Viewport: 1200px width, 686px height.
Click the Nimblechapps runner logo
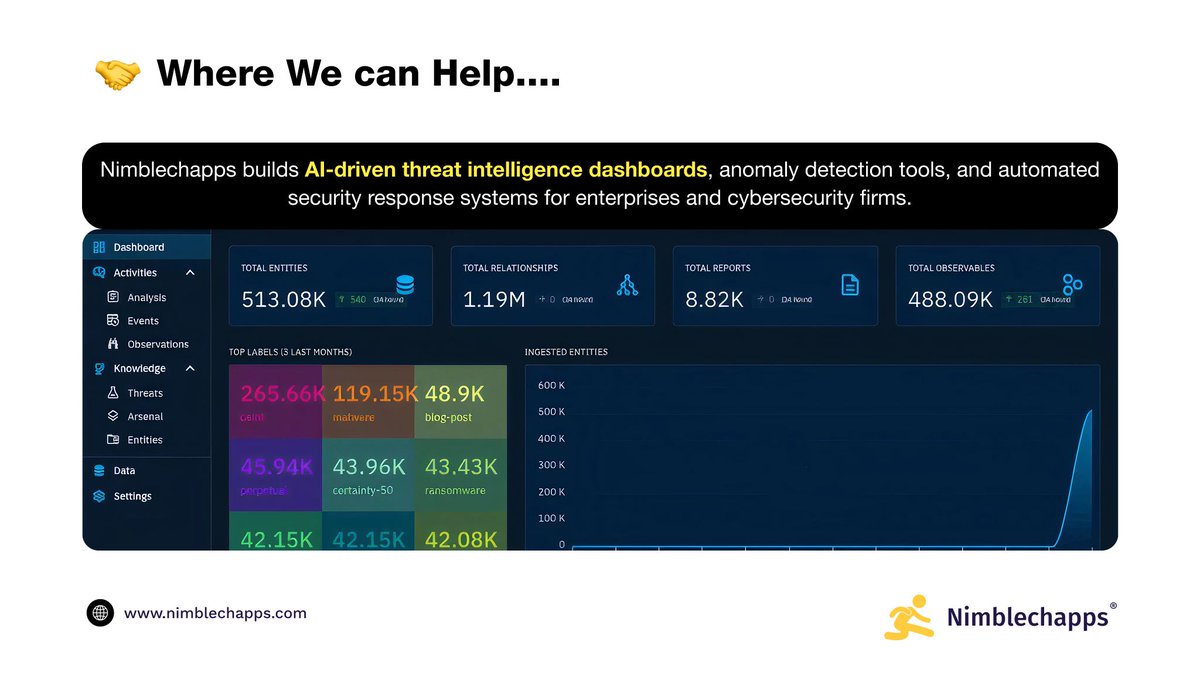click(907, 617)
